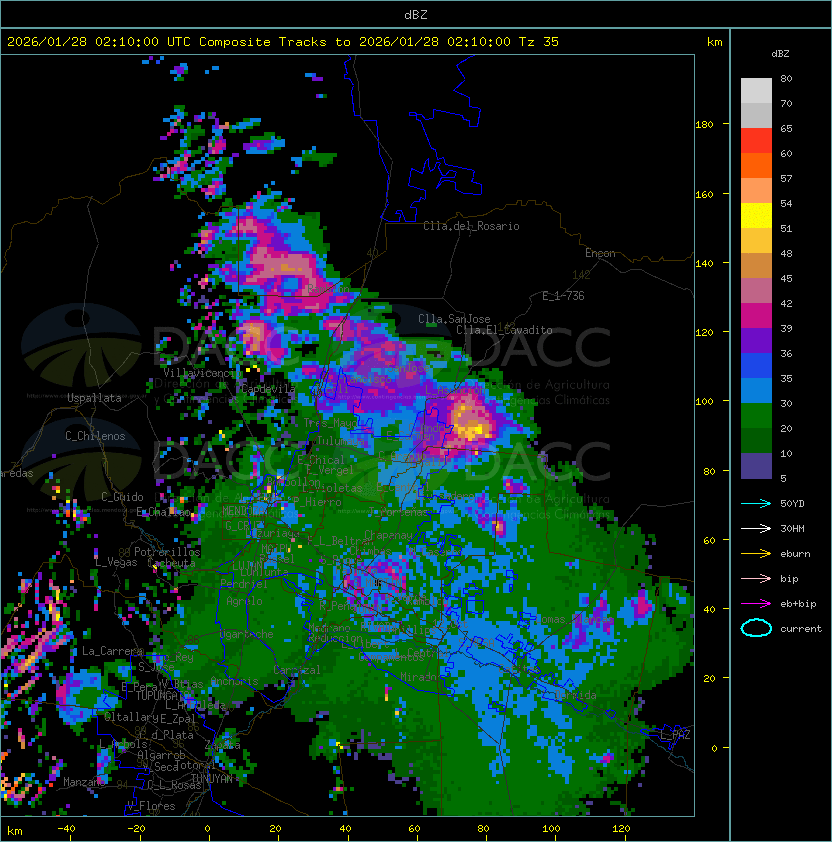
Task: Click the 120 tick on the bottom km axis
Action: tap(621, 829)
